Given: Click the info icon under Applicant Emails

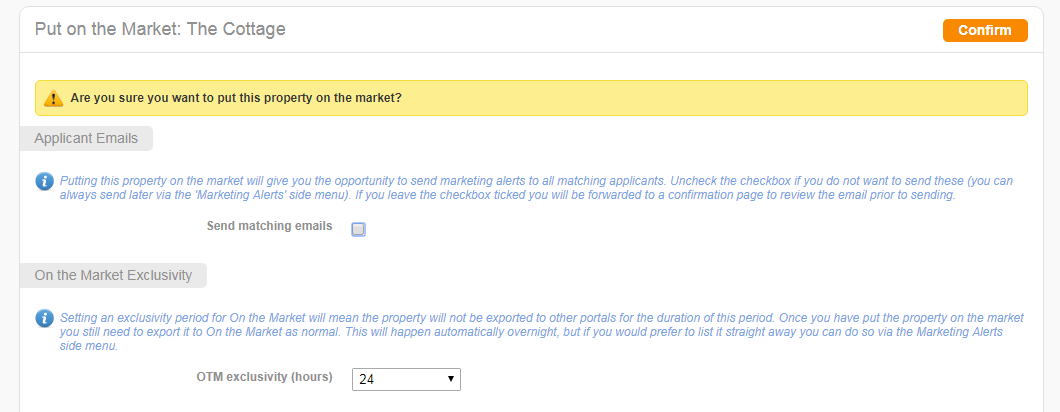Looking at the screenshot, I should pyautogui.click(x=45, y=181).
